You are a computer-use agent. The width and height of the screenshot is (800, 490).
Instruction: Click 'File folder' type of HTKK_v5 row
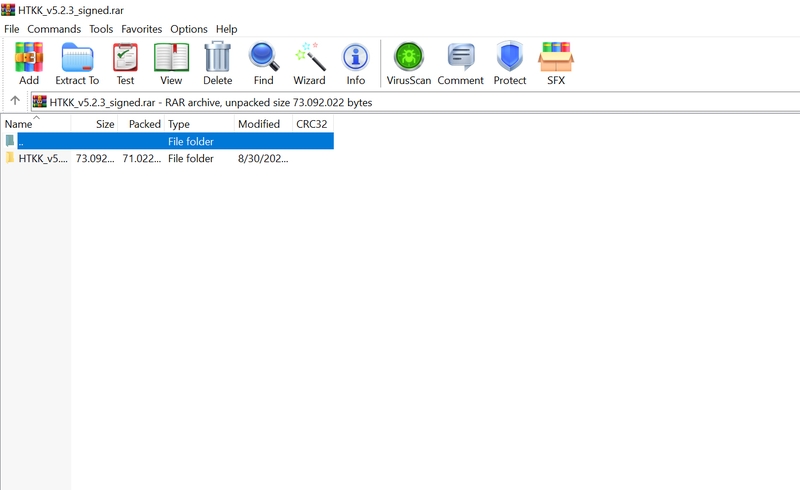[x=191, y=158]
